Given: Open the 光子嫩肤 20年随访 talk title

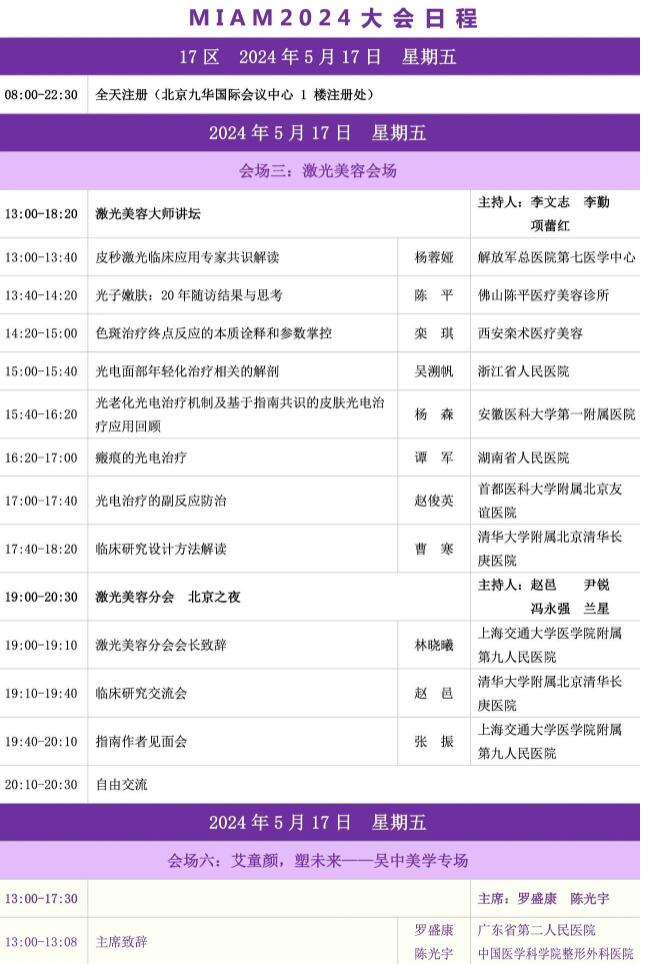Looking at the screenshot, I should (x=189, y=295).
